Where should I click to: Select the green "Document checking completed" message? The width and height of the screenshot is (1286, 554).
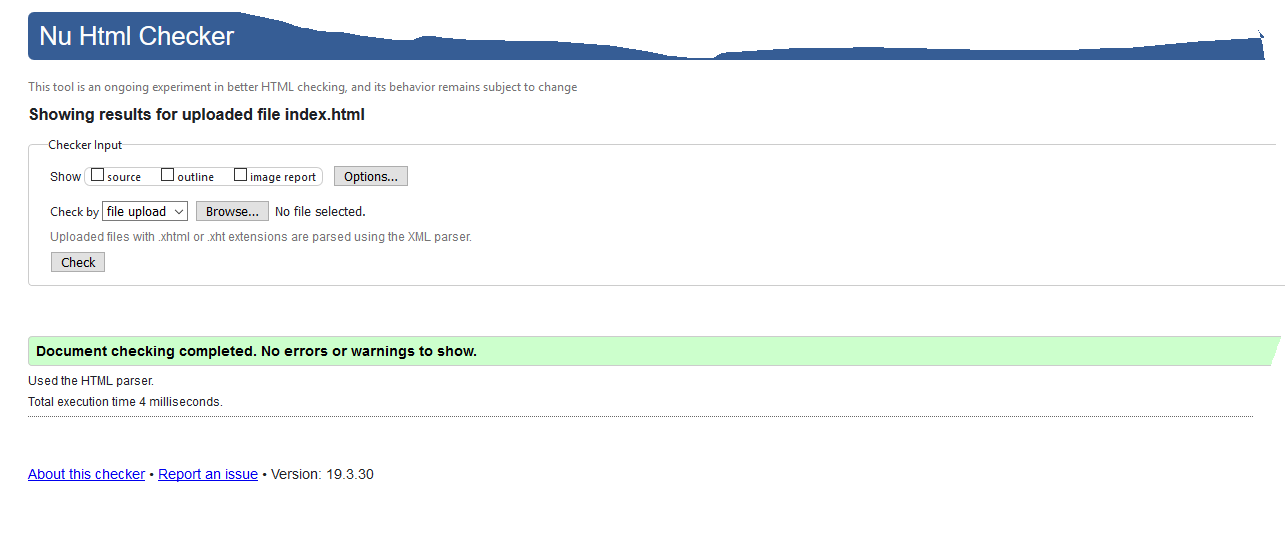point(256,352)
